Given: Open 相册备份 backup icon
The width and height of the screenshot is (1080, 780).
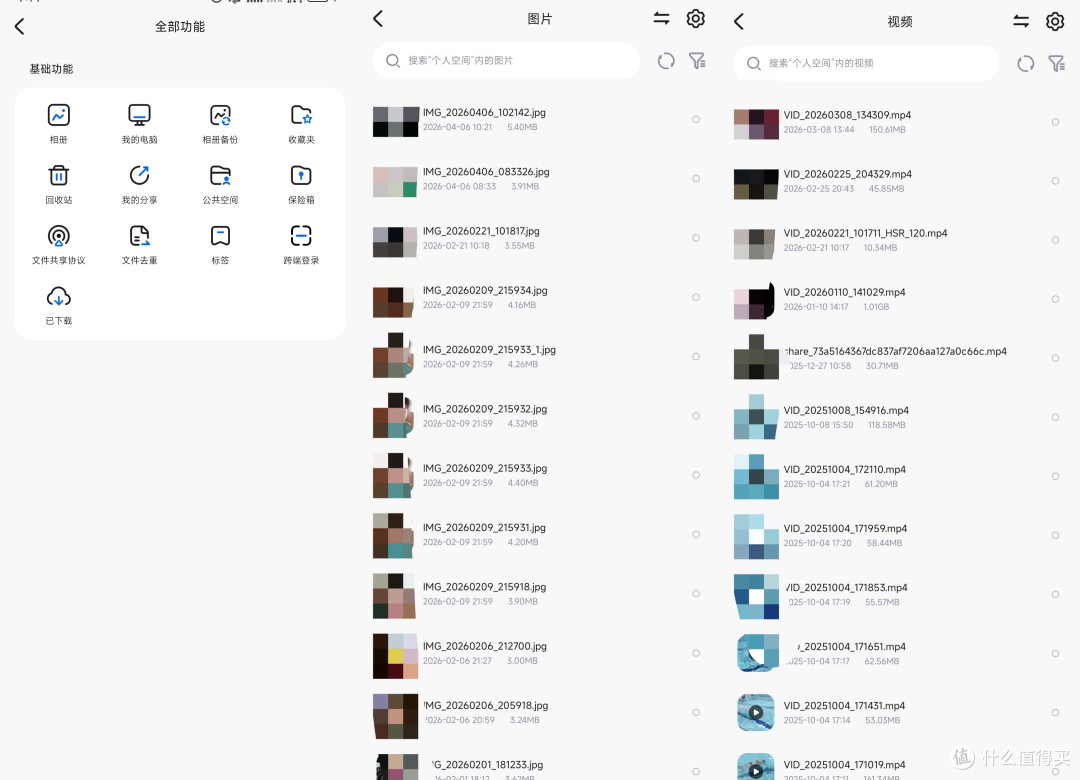Looking at the screenshot, I should (x=220, y=115).
